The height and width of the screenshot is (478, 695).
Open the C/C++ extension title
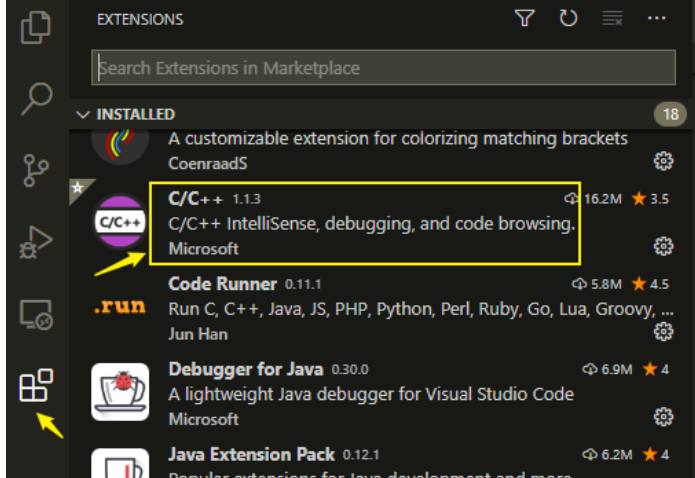(195, 199)
